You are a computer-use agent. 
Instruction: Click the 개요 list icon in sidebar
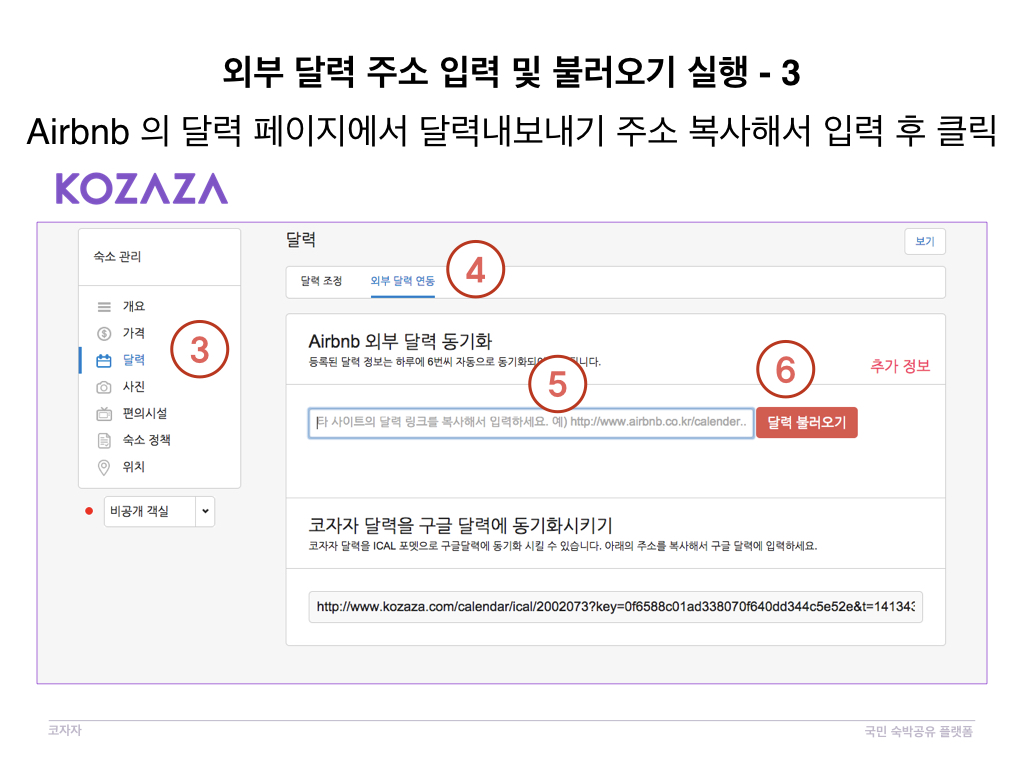click(104, 306)
